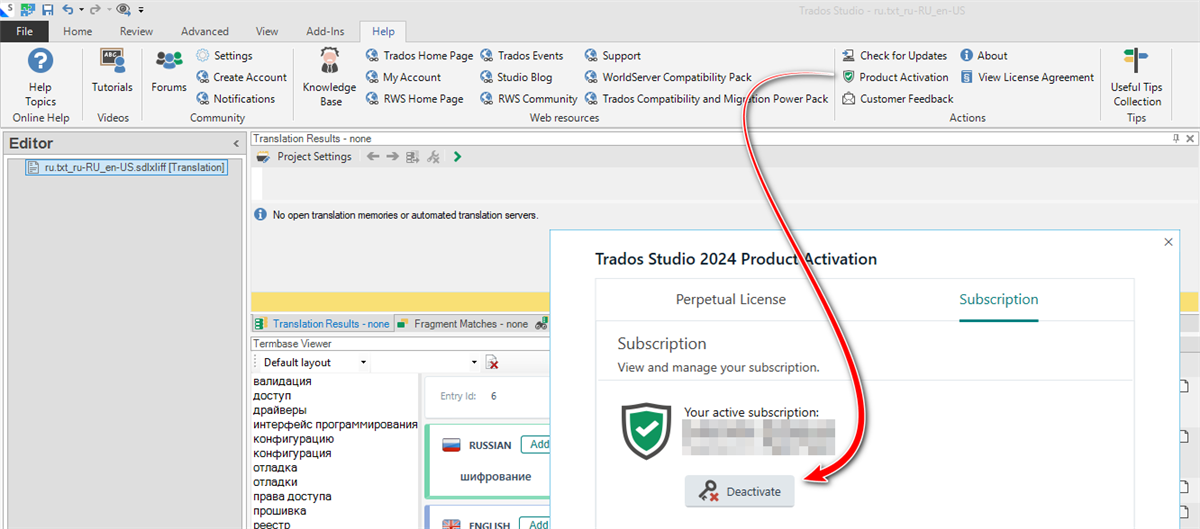Screen dimensions: 1200x529
Task: Open Community Settings gear option
Action: point(224,56)
